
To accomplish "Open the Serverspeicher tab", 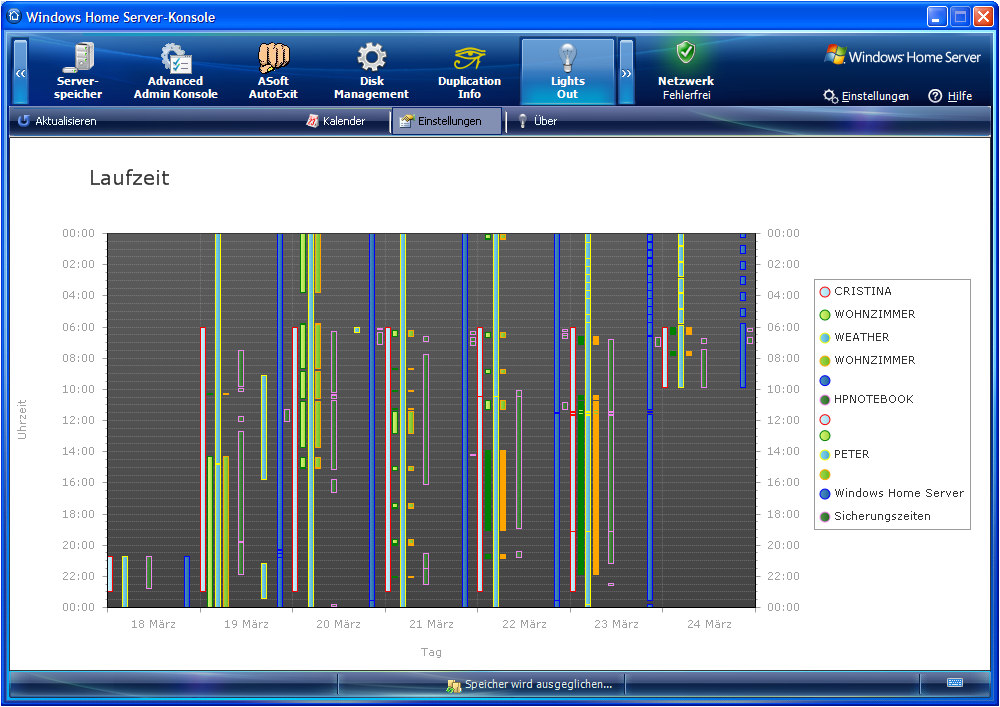I will (x=78, y=71).
